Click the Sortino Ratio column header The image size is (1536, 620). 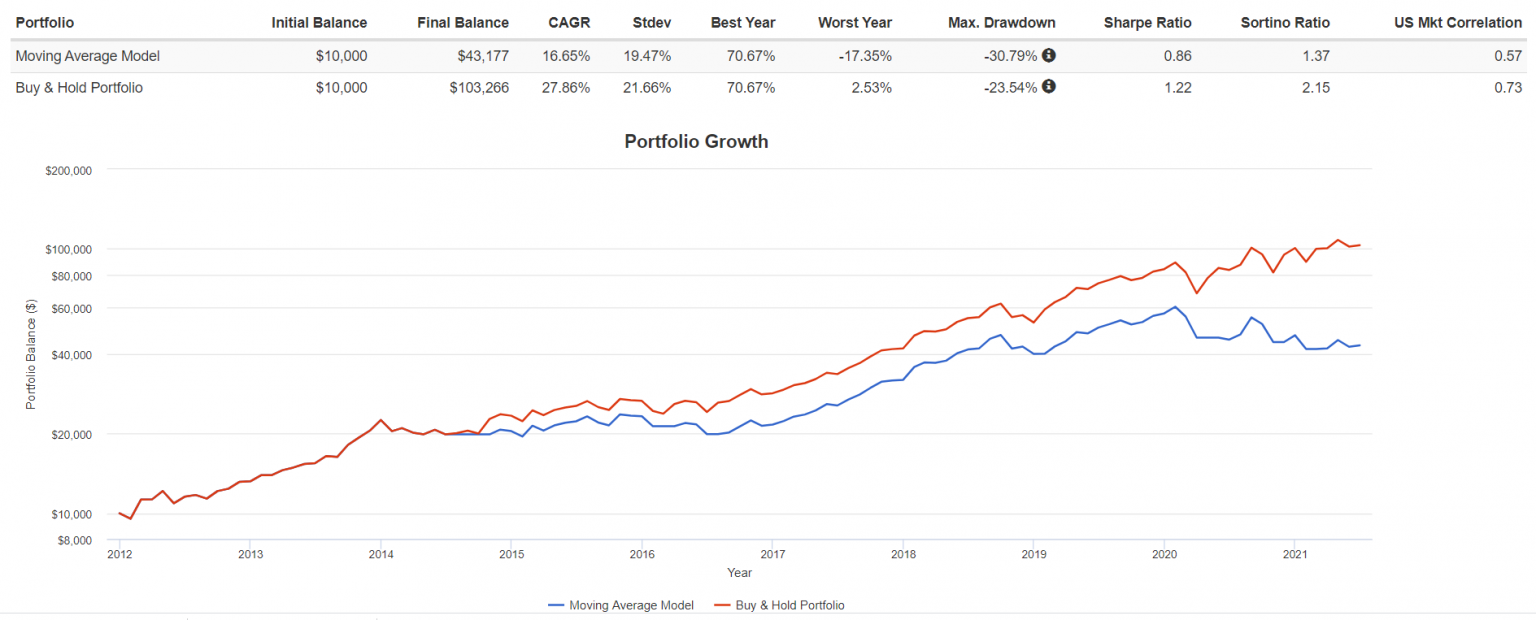[x=1285, y=22]
